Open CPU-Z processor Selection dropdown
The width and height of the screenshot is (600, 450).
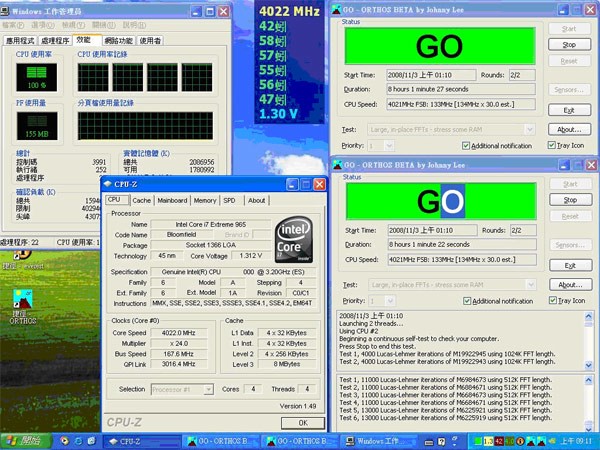(209, 390)
